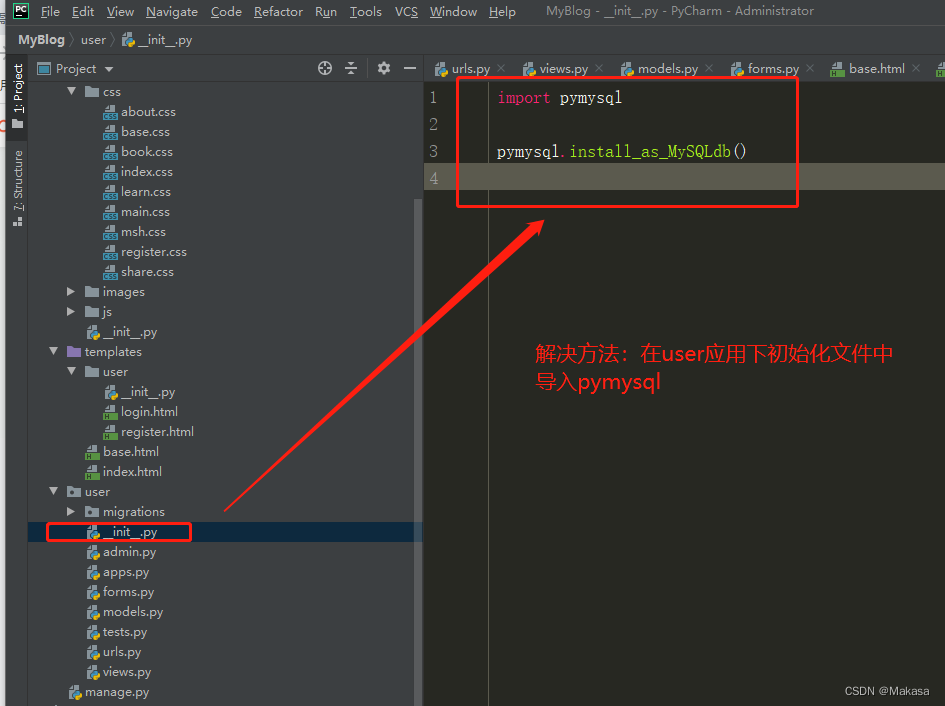945x706 pixels.
Task: Click the PyCharm logo icon in the title bar
Action: (20, 11)
